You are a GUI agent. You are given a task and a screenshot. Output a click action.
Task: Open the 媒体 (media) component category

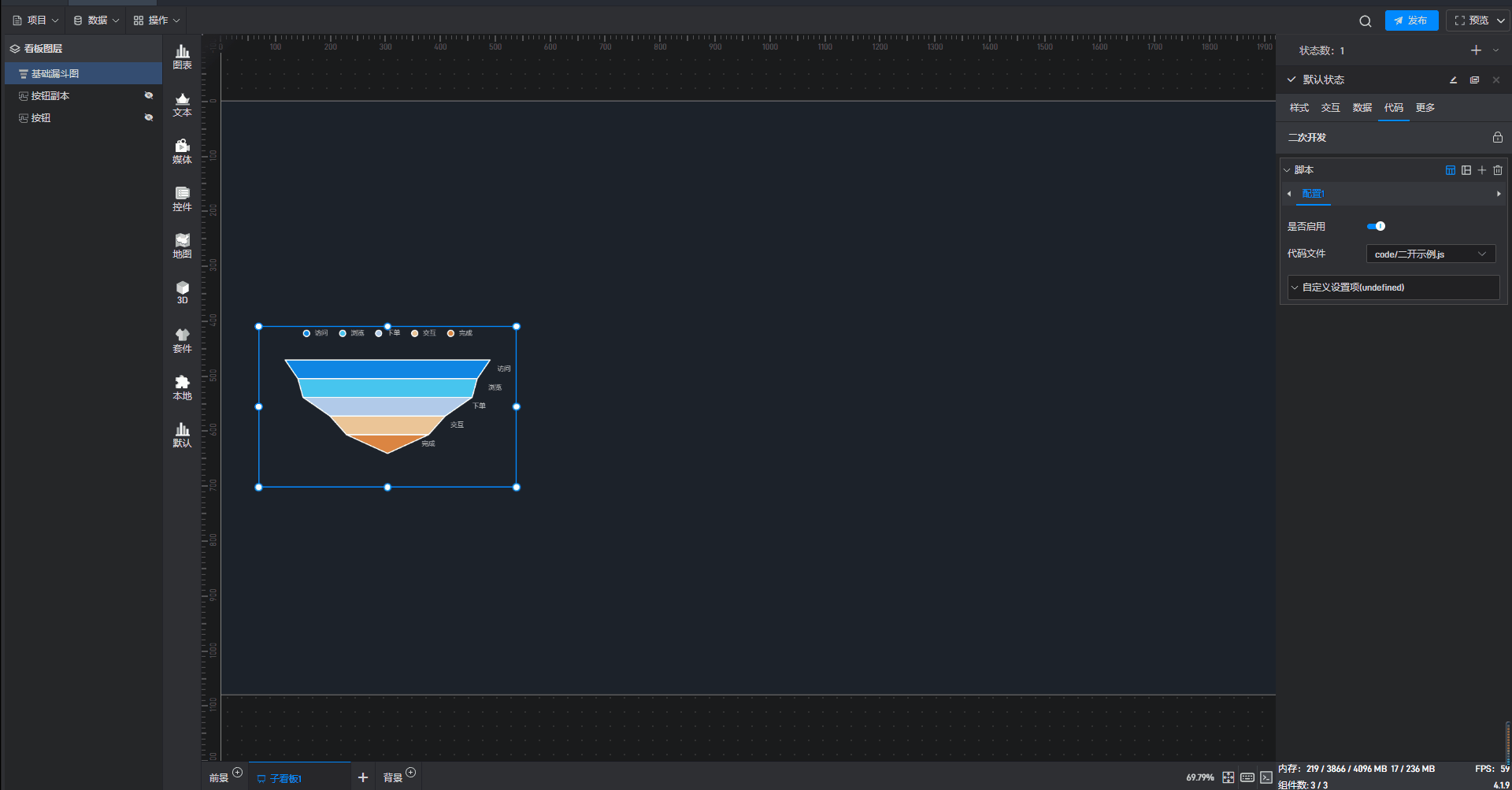(182, 151)
